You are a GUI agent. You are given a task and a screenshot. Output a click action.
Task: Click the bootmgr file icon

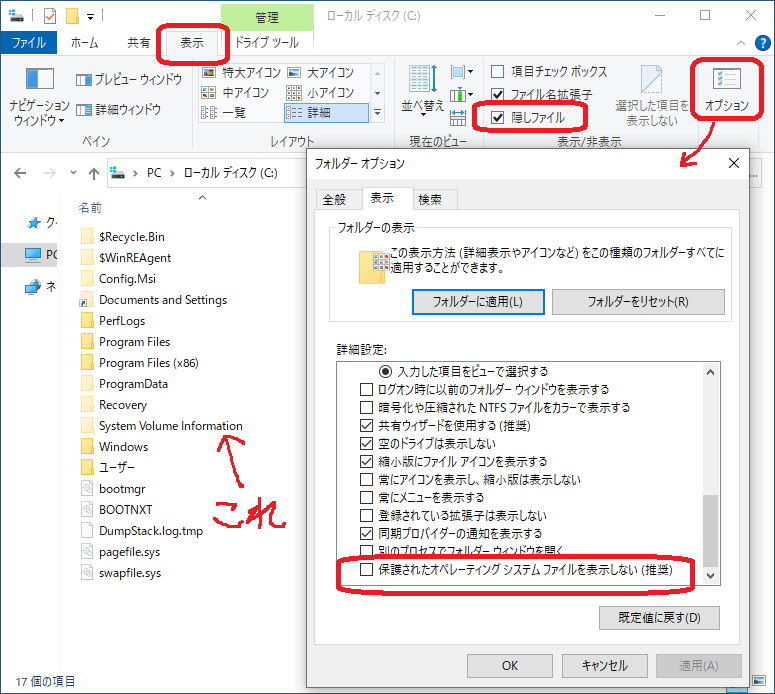[x=87, y=488]
